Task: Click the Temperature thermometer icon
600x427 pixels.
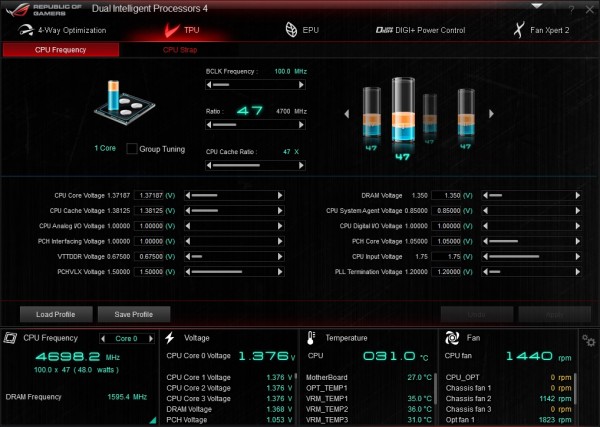Action: point(311,338)
